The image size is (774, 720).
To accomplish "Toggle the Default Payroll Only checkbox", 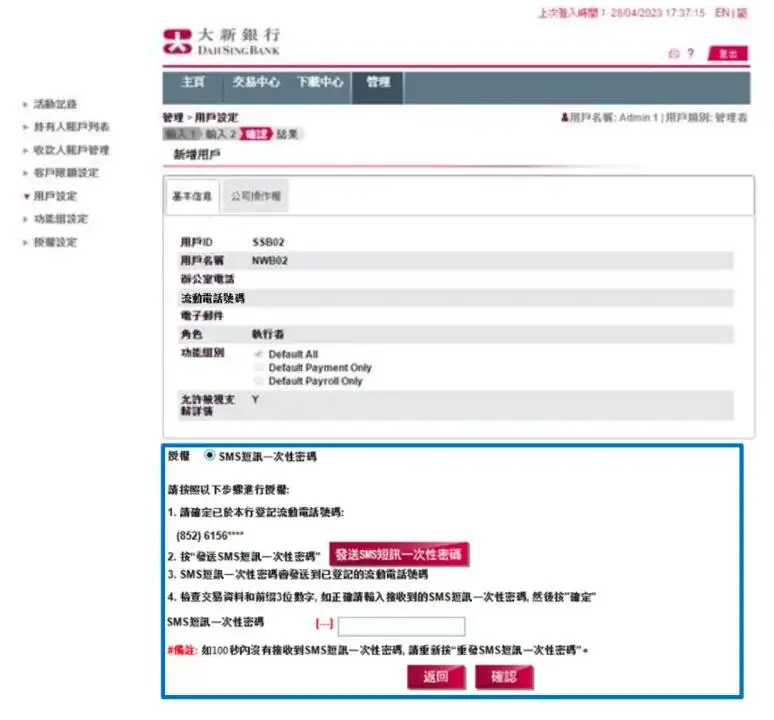I will (258, 380).
